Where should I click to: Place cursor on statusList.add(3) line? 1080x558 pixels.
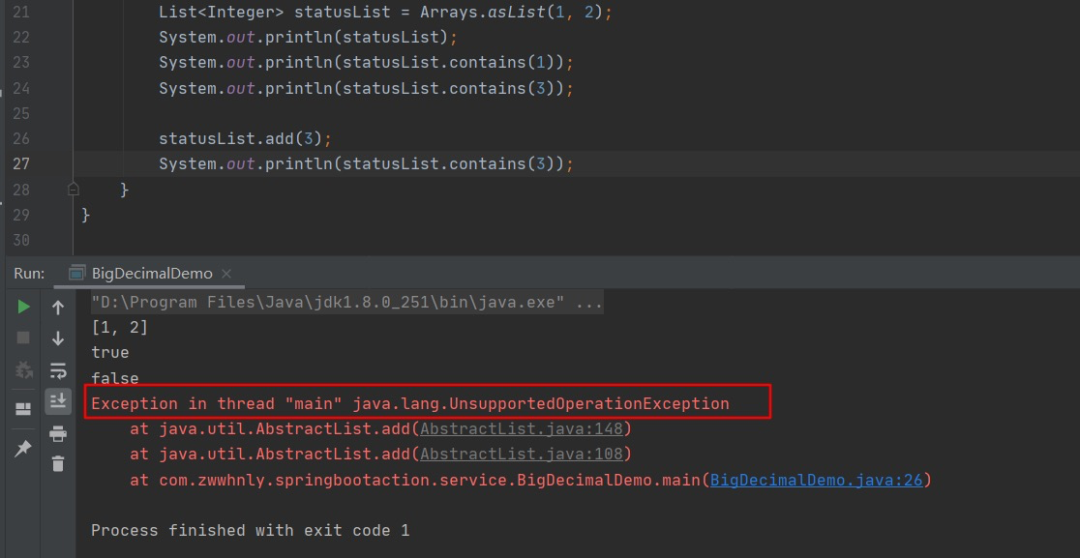point(245,138)
